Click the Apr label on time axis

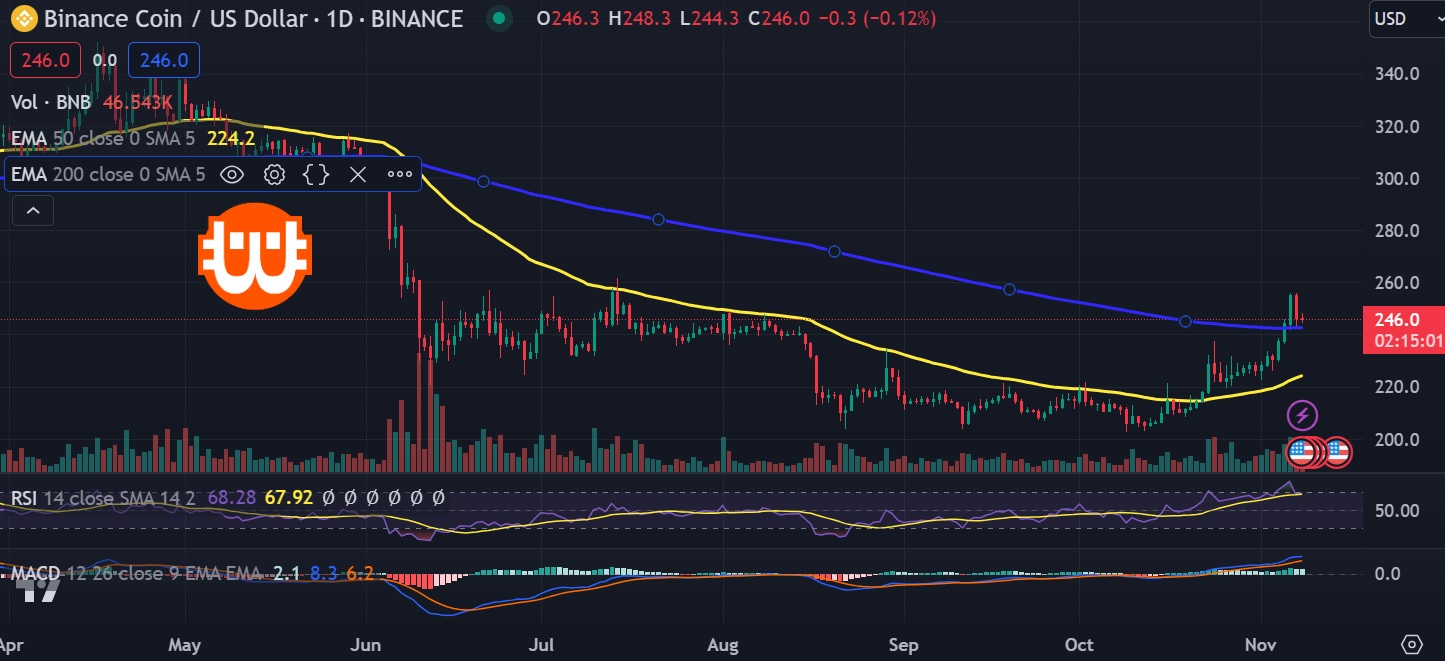click(12, 645)
